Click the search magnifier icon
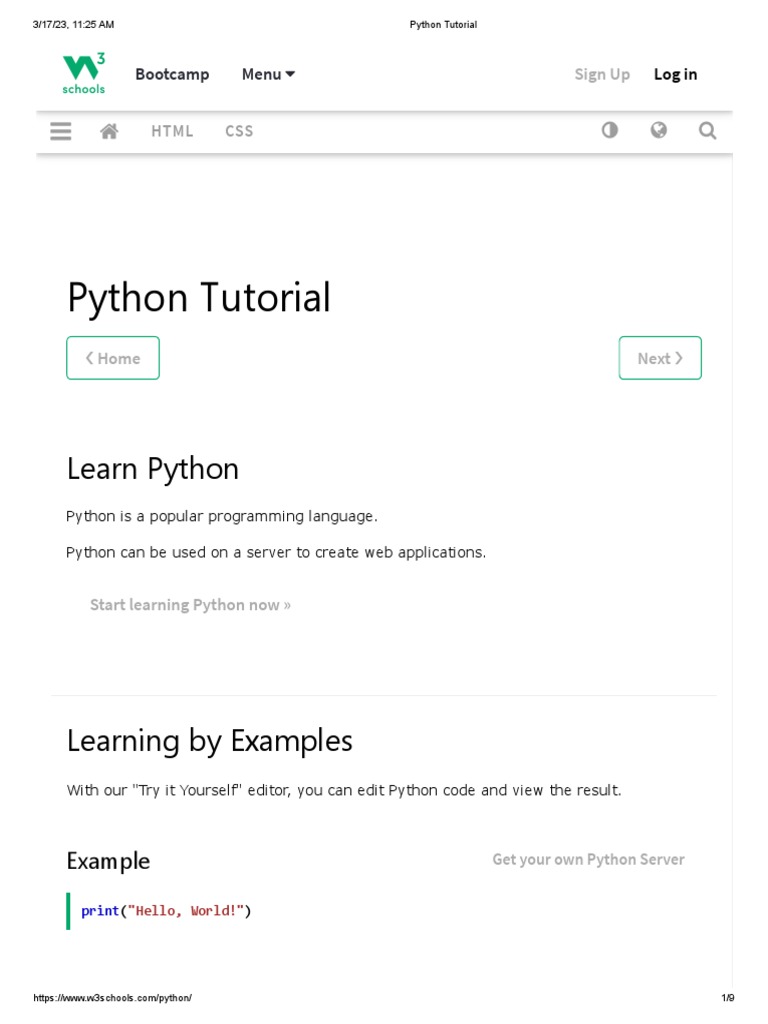This screenshot has width=768, height=1024. [x=707, y=130]
